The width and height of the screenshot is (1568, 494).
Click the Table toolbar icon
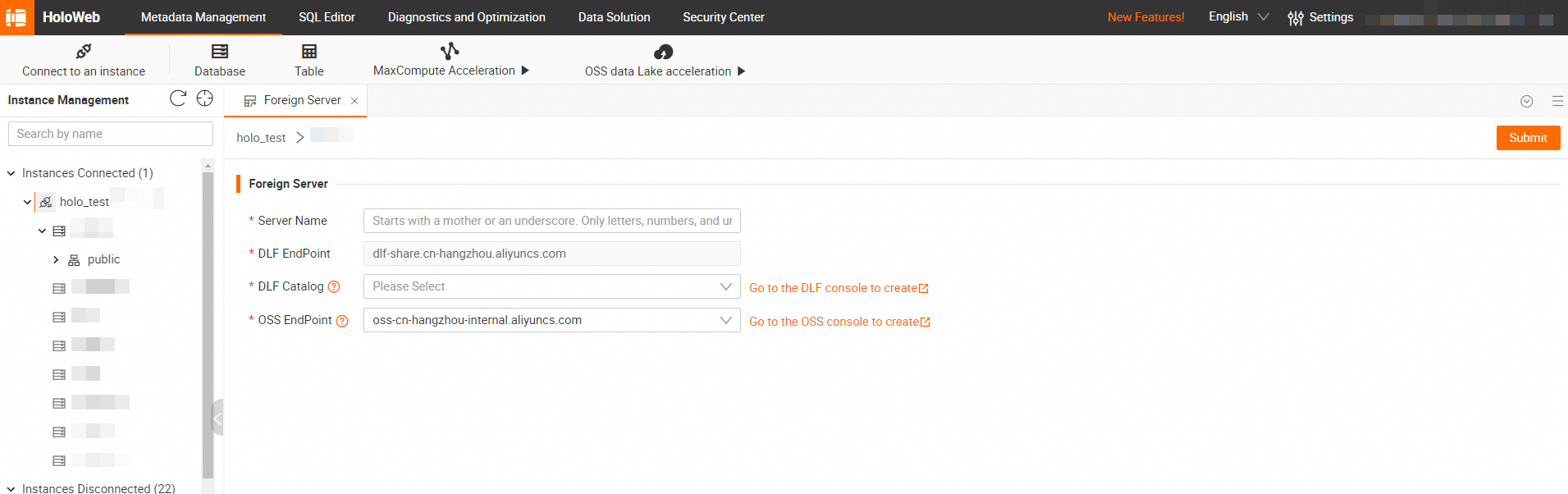pos(309,52)
